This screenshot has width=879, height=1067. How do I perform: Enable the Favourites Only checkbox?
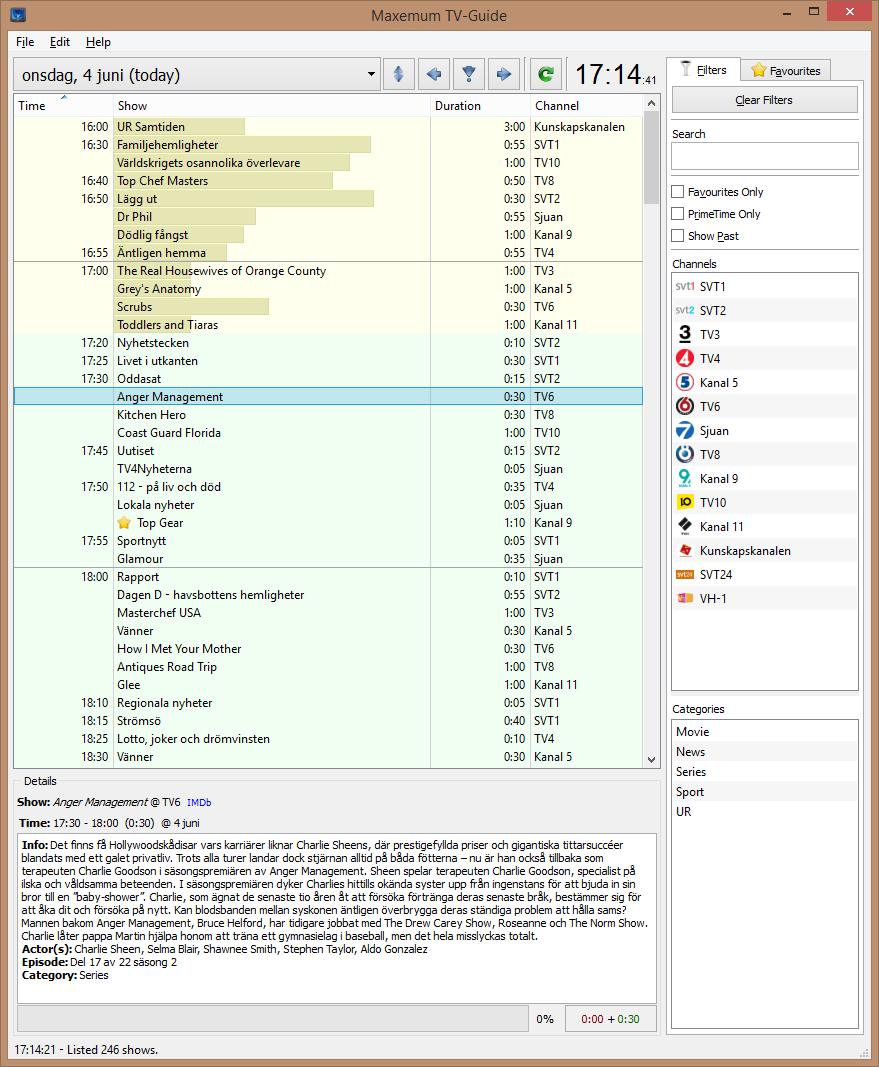point(678,192)
